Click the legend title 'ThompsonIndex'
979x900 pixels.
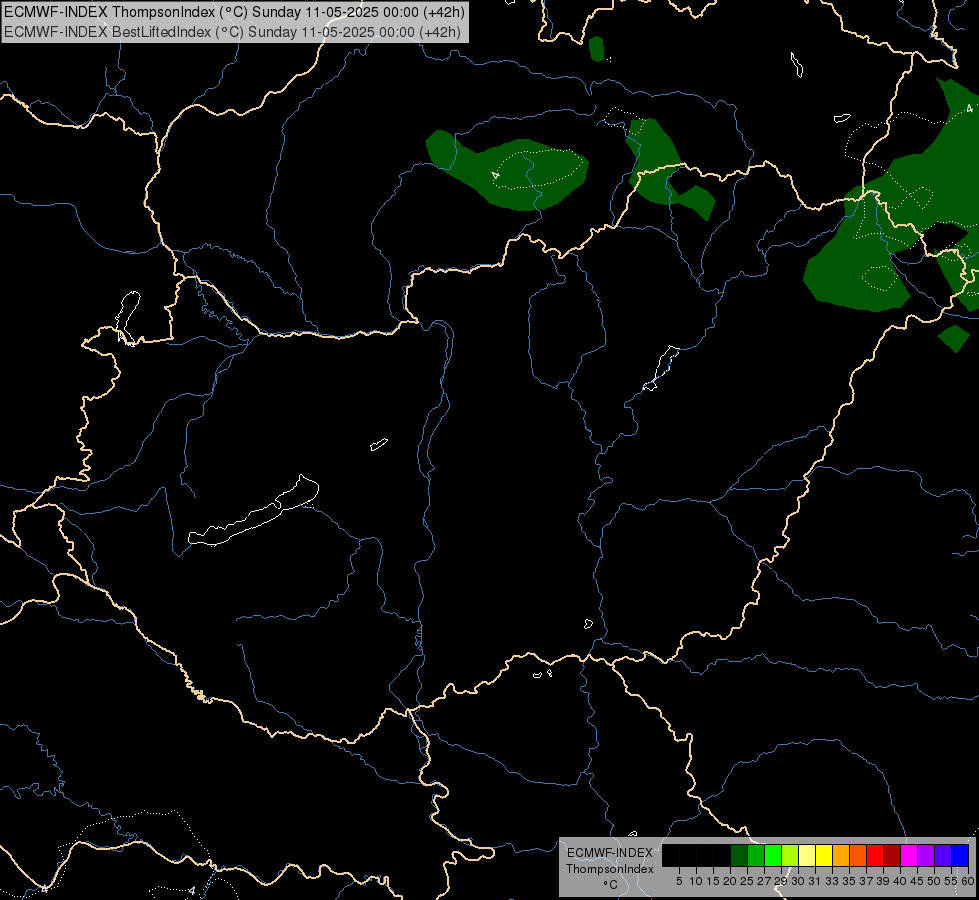pos(610,869)
